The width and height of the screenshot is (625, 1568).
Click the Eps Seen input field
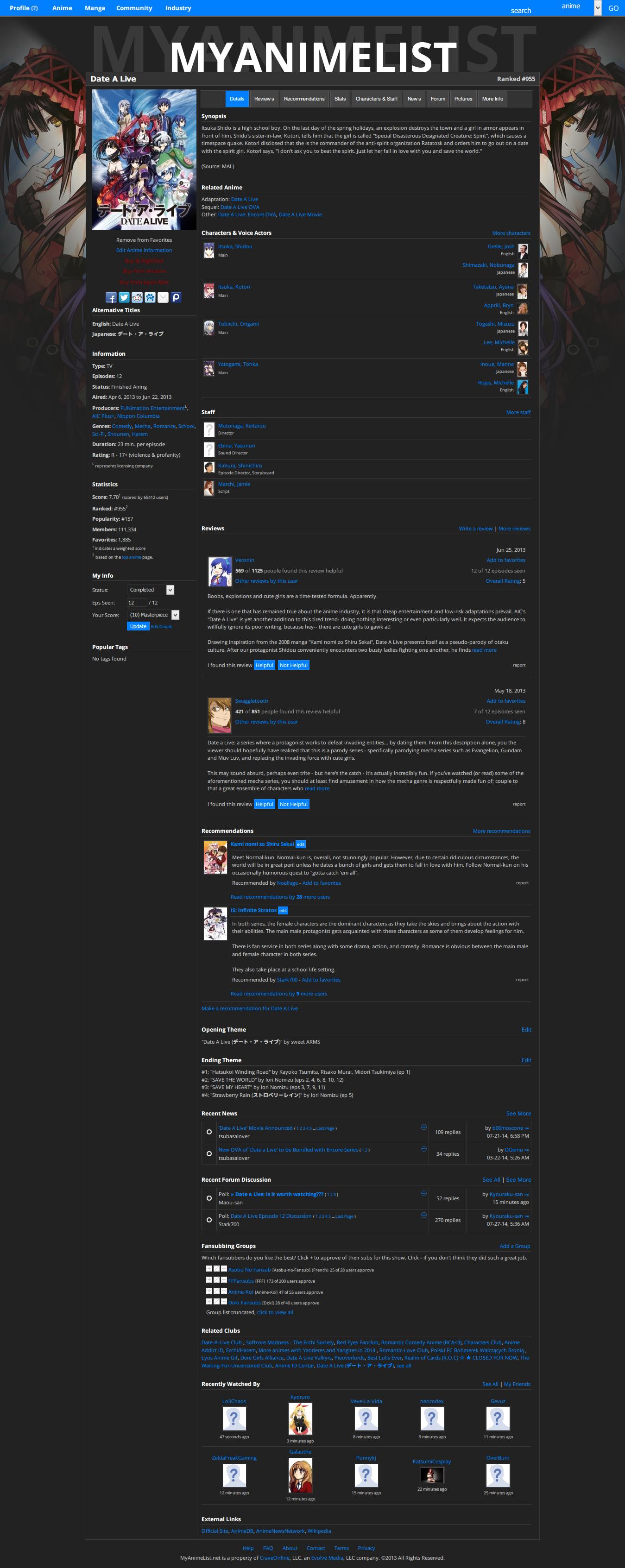(136, 603)
